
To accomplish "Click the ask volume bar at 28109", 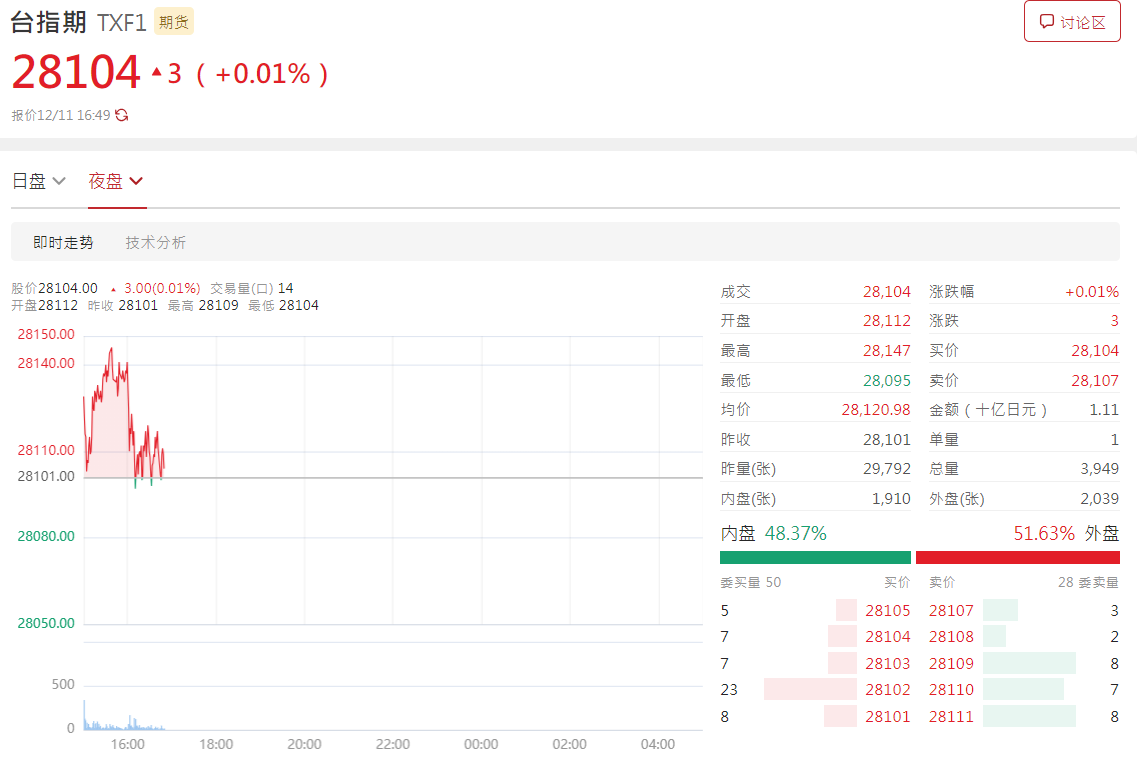I will point(1029,663).
